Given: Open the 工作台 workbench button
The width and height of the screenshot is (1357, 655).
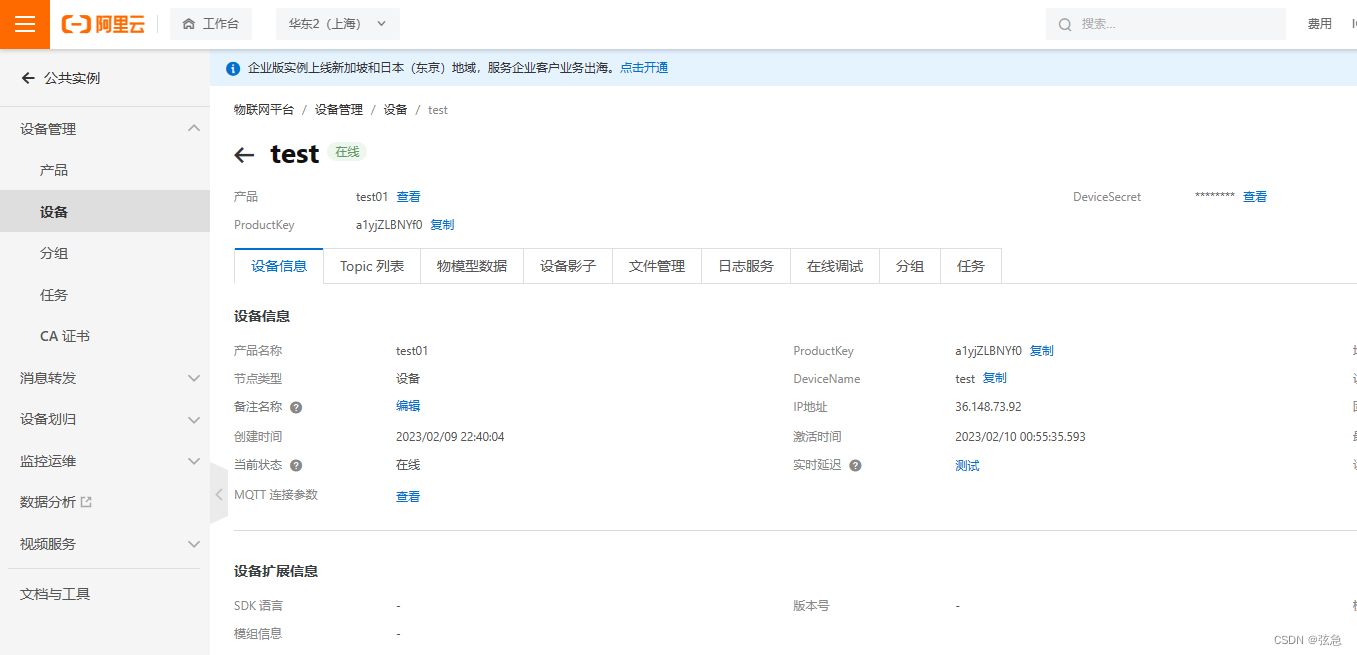Looking at the screenshot, I should [211, 24].
